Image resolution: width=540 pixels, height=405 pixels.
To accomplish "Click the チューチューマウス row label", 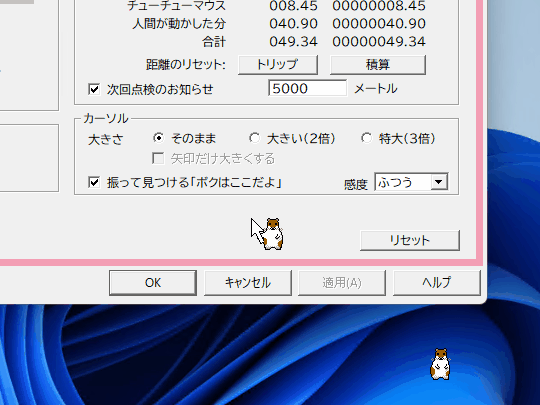I will coord(177,6).
